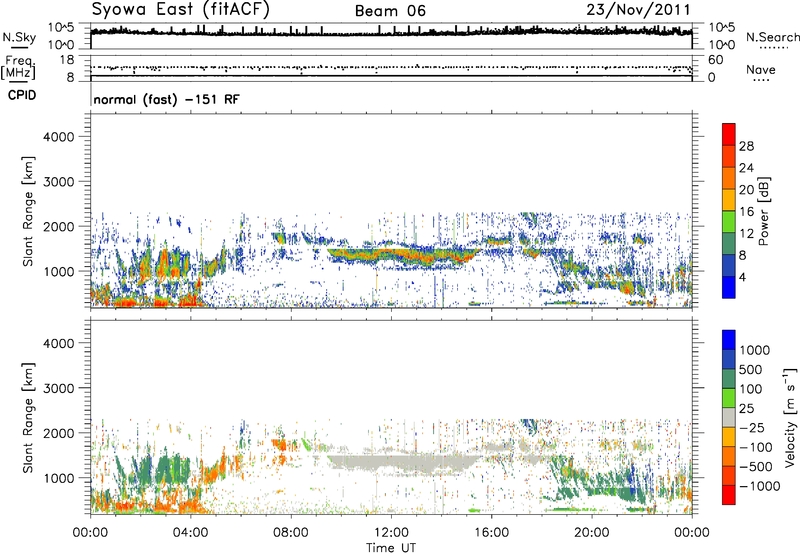Click the '1000' velocity scale value
Image resolution: width=800 pixels, height=554 pixels.
pyautogui.click(x=755, y=350)
